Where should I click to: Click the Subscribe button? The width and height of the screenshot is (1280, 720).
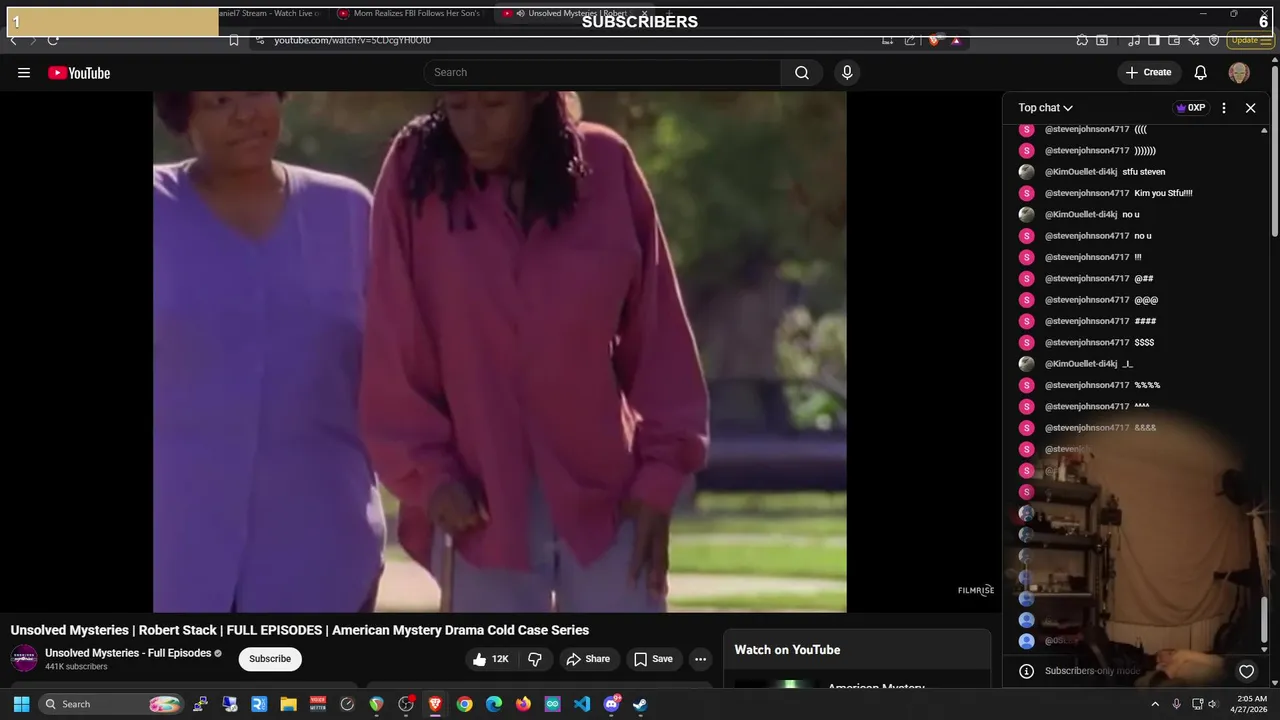270,659
